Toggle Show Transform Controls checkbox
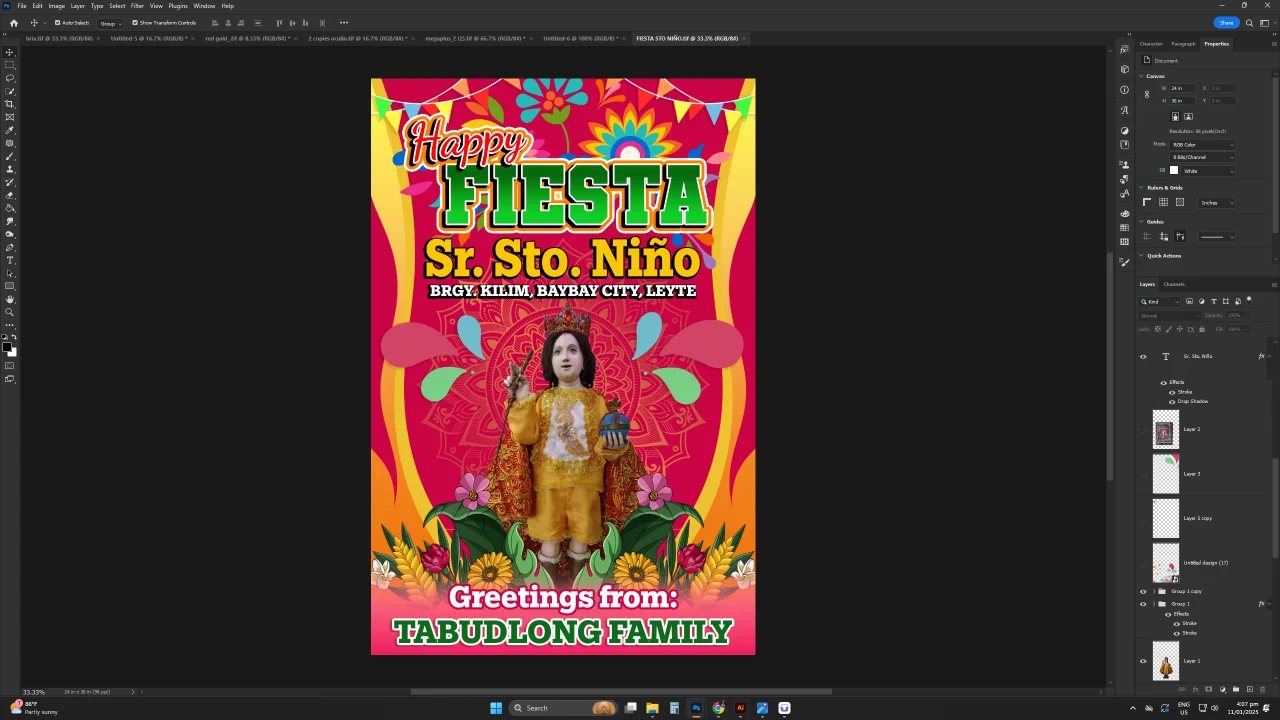The width and height of the screenshot is (1280, 720). (x=135, y=23)
